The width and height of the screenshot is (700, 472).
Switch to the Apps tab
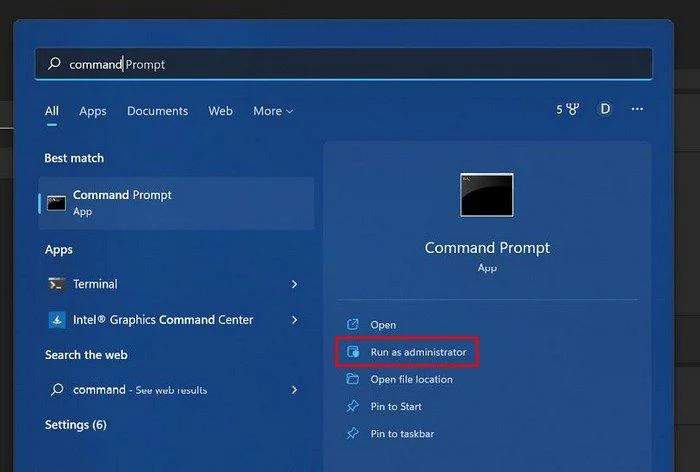click(x=93, y=111)
